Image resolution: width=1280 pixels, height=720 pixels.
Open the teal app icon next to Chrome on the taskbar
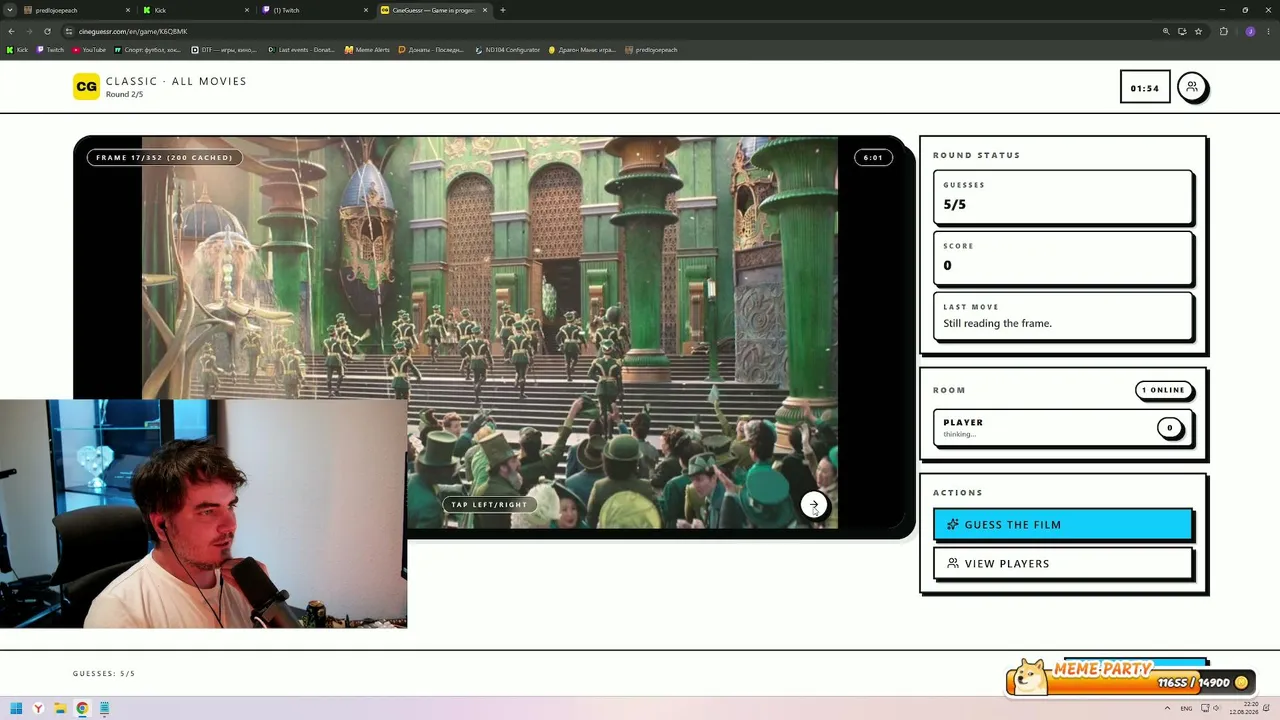click(104, 709)
